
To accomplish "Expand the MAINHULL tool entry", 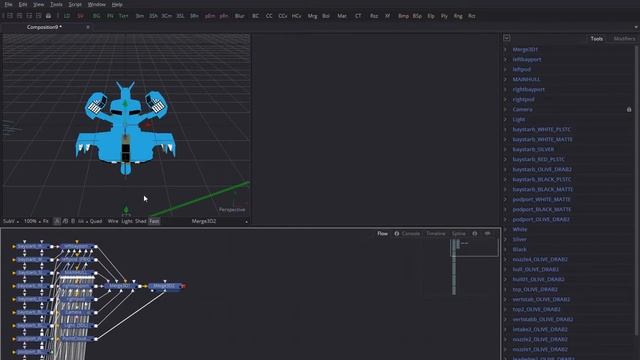I will click(x=506, y=79).
